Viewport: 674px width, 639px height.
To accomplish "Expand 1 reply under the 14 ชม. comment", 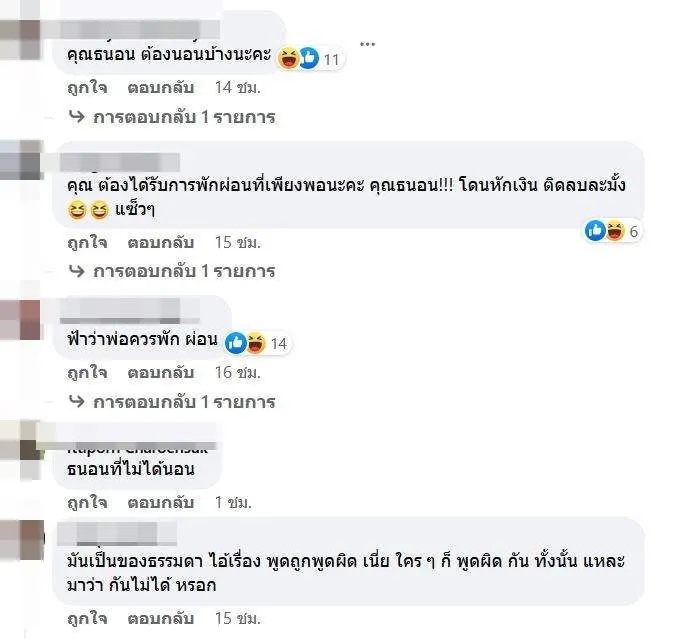I will [x=184, y=117].
